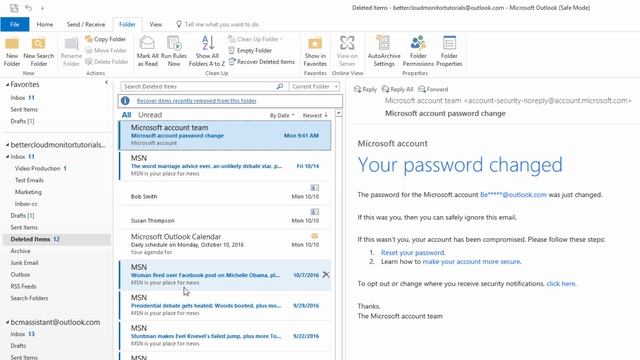Switch to the View tab
Screen dimensions: 640x360
pyautogui.click(x=156, y=24)
